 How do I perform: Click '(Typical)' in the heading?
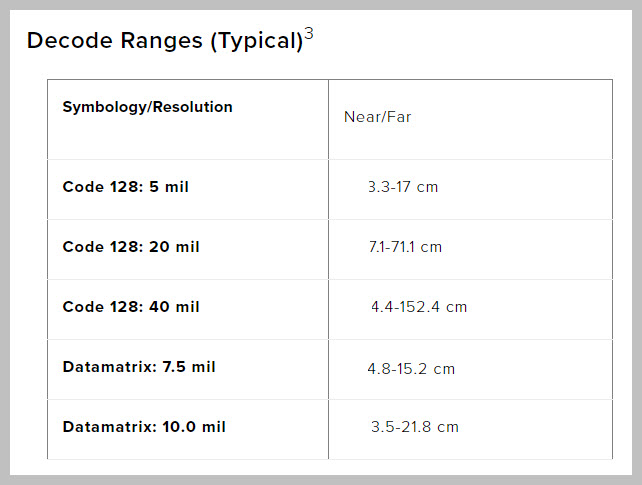point(251,41)
